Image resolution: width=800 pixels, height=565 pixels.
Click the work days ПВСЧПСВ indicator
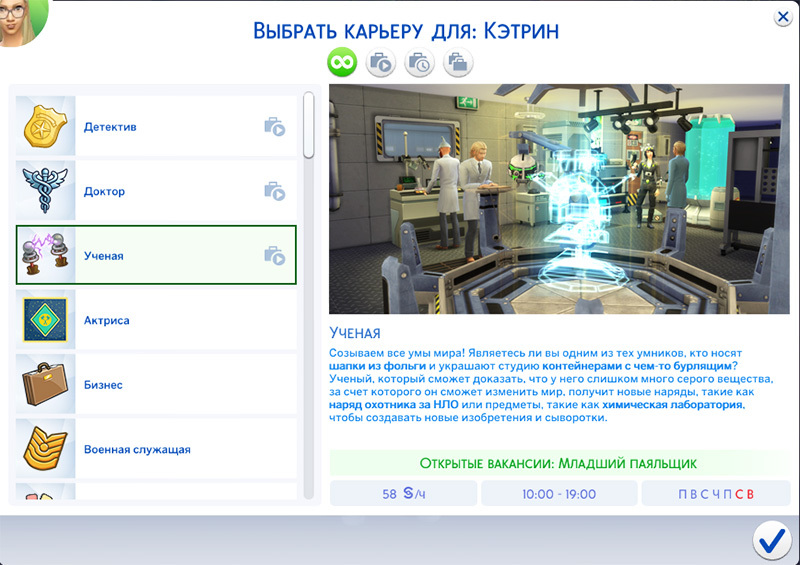tap(716, 494)
